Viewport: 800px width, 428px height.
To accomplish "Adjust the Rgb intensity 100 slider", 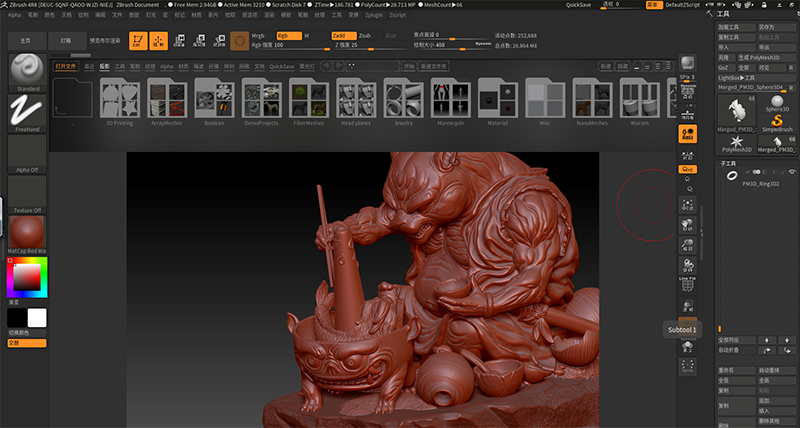I will tap(291, 45).
